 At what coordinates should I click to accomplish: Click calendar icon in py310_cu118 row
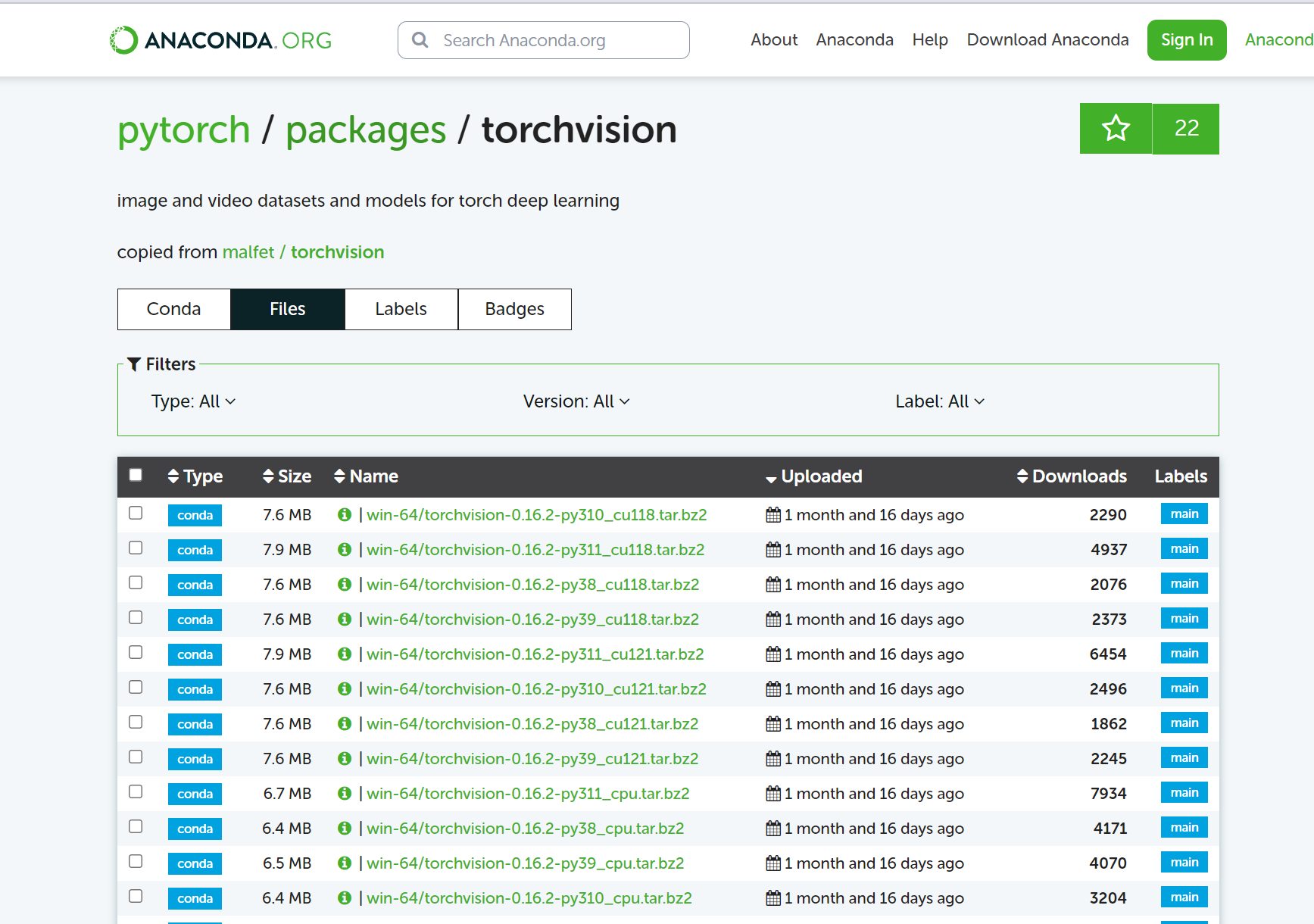[773, 515]
